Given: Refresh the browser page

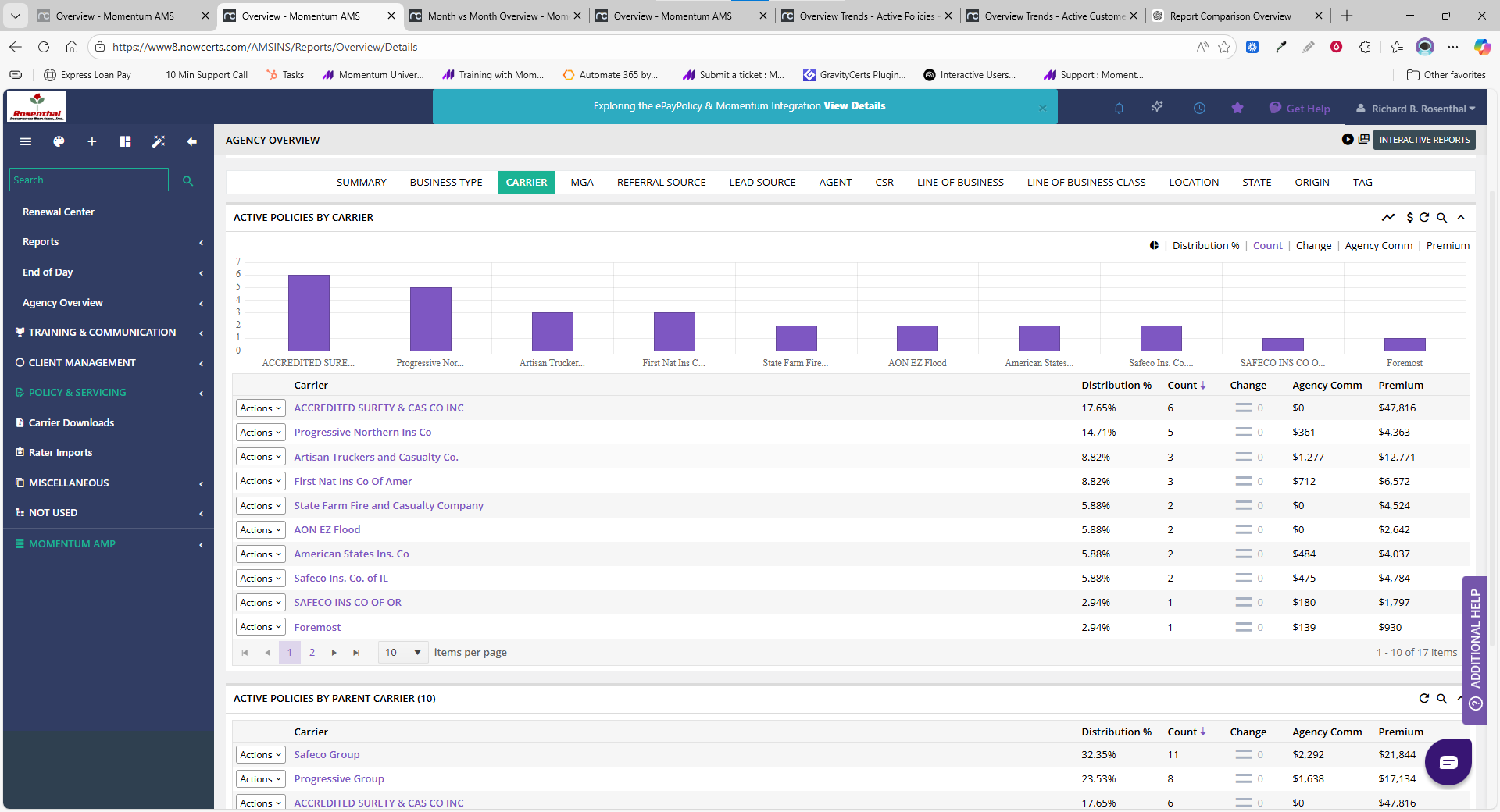Looking at the screenshot, I should 44,47.
